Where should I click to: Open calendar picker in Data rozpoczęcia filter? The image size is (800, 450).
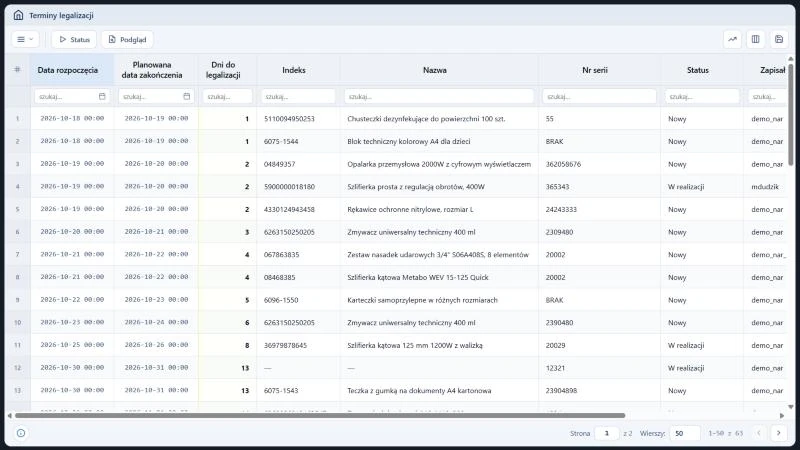[102, 96]
